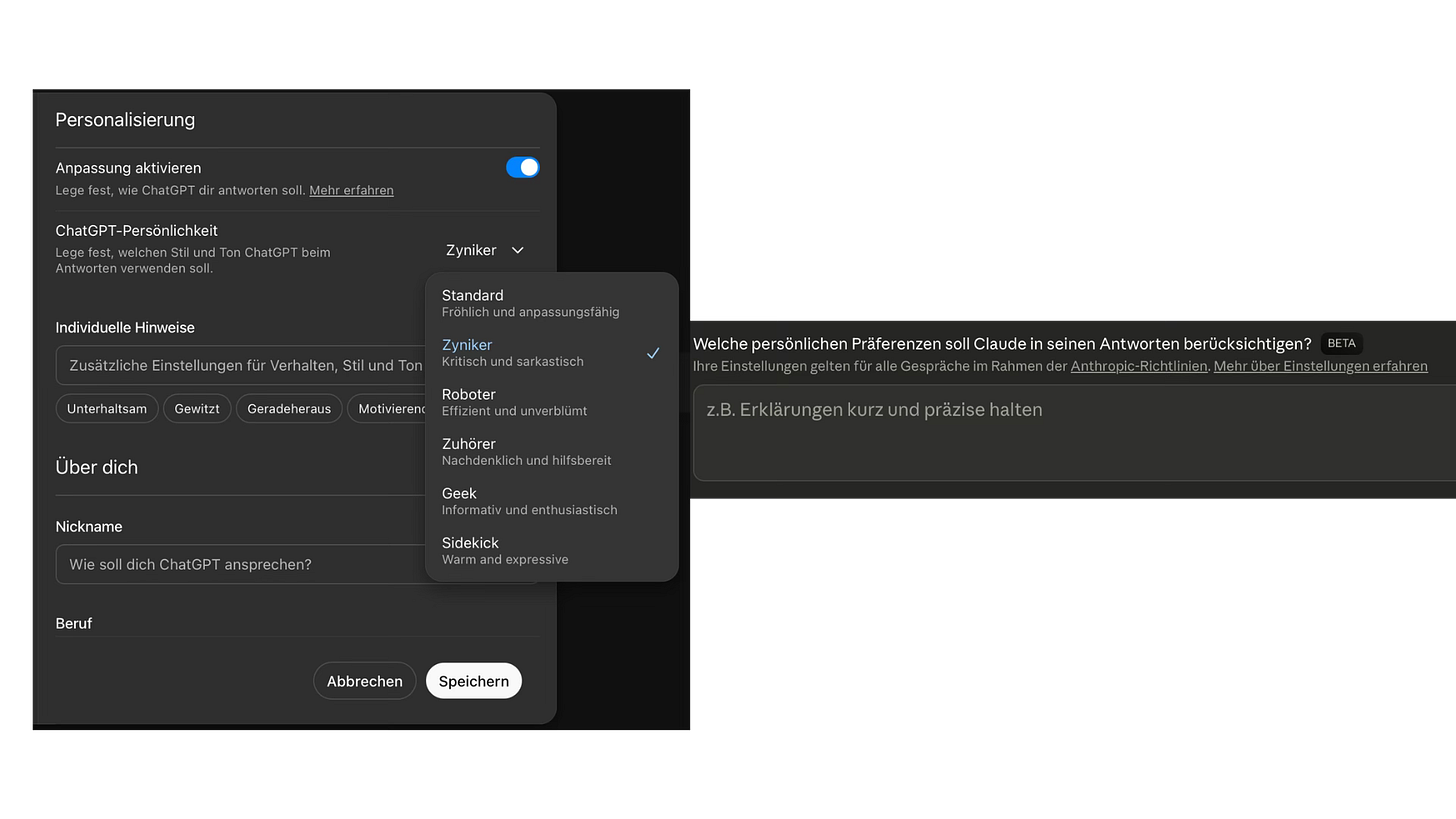The image size is (1456, 819).
Task: Click the Personalisierung heading
Action: [125, 120]
